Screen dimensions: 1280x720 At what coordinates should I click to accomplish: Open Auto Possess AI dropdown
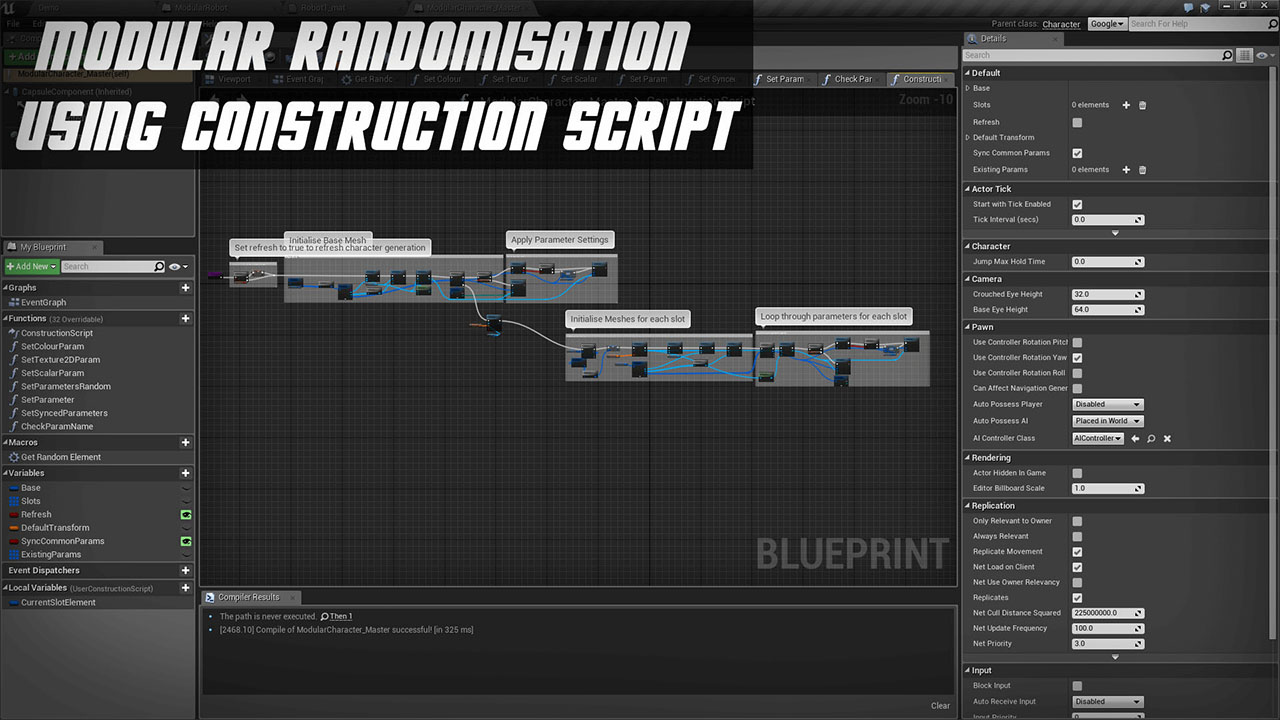click(x=1107, y=421)
